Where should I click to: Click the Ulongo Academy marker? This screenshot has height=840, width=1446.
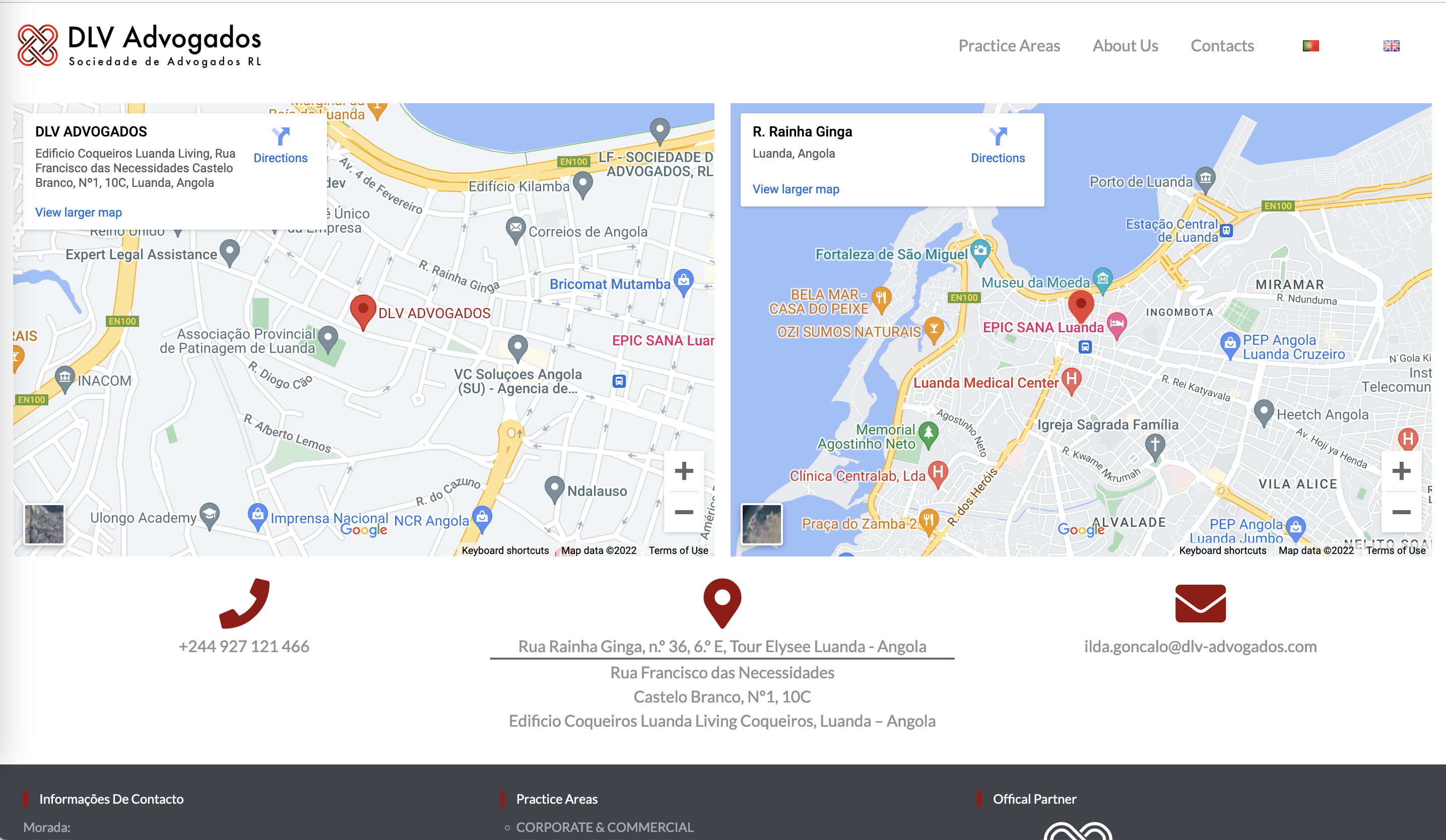coord(210,517)
